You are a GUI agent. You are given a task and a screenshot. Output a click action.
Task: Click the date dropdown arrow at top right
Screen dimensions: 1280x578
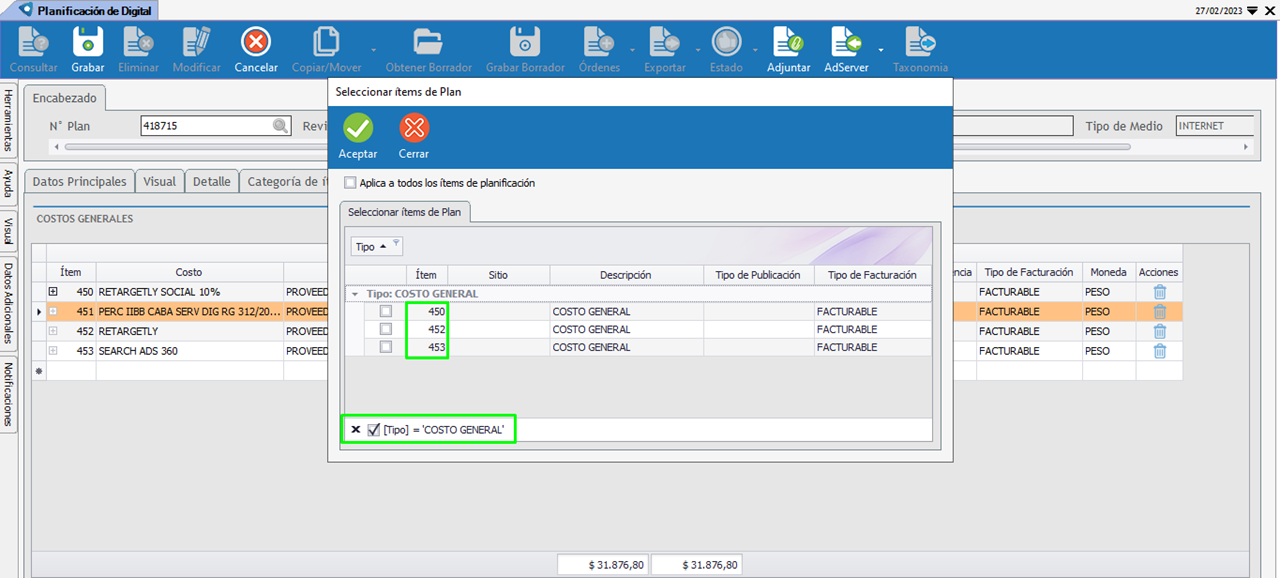(1252, 10)
